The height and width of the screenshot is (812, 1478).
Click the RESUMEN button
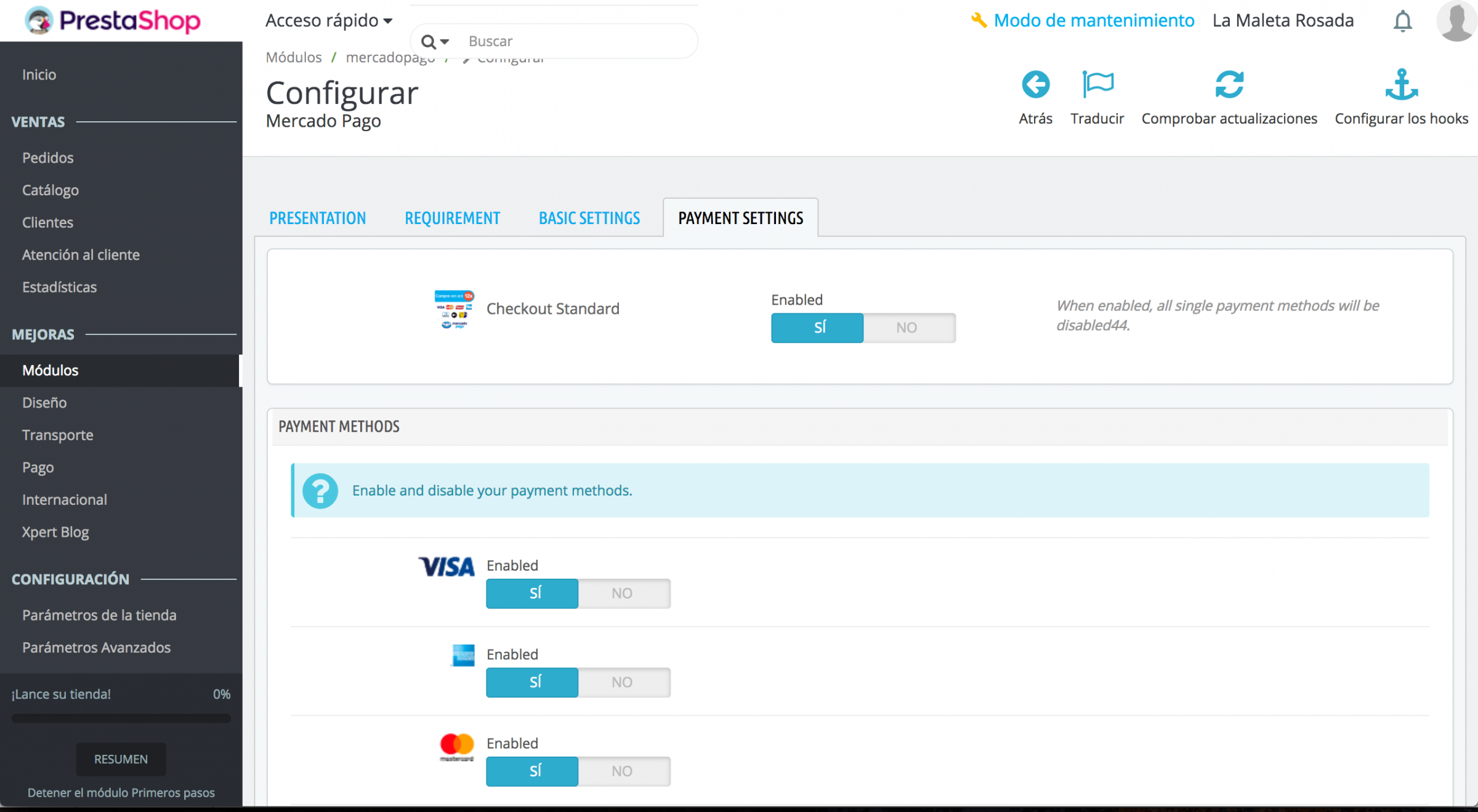[x=121, y=759]
